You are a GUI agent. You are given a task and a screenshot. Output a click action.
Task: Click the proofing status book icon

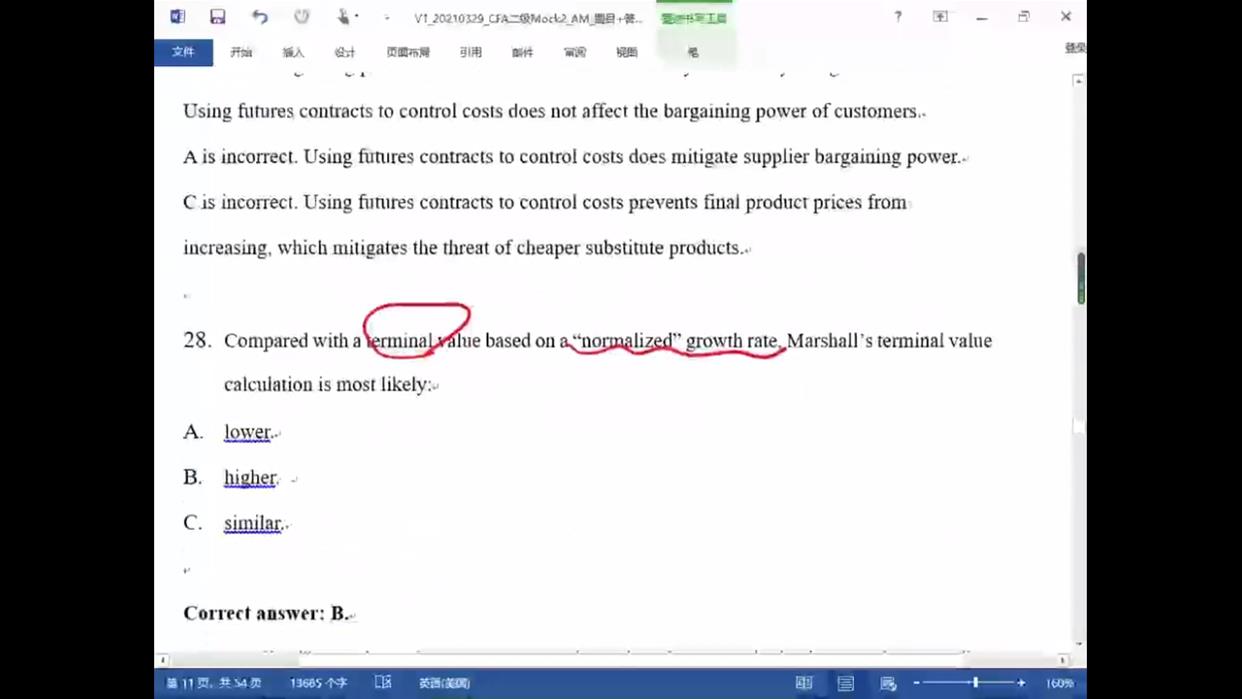point(383,682)
